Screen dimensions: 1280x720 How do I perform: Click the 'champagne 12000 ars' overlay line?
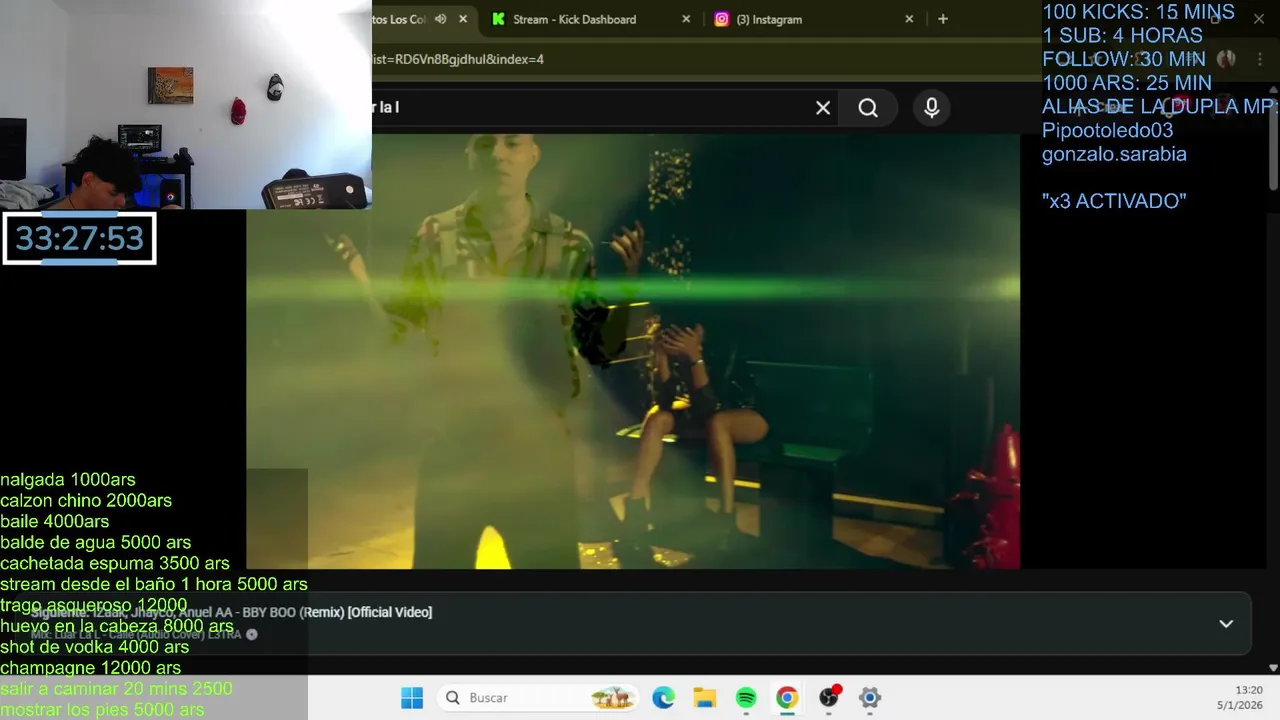click(91, 668)
